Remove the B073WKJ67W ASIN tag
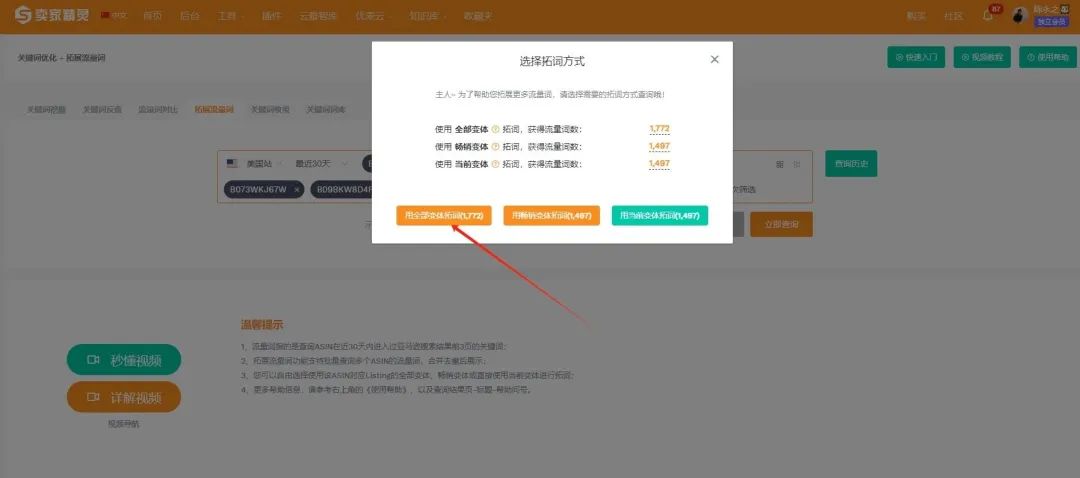 coord(297,189)
